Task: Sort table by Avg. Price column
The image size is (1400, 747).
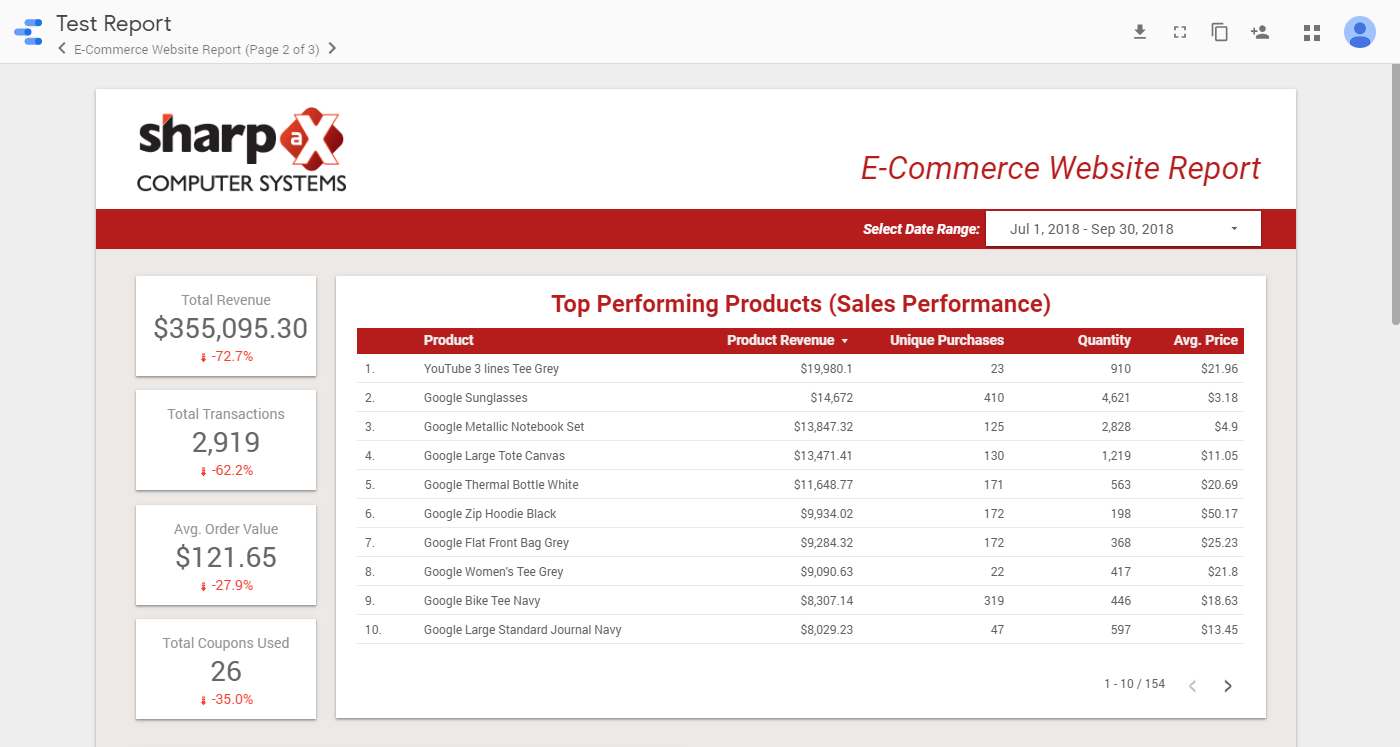Action: coord(1206,340)
